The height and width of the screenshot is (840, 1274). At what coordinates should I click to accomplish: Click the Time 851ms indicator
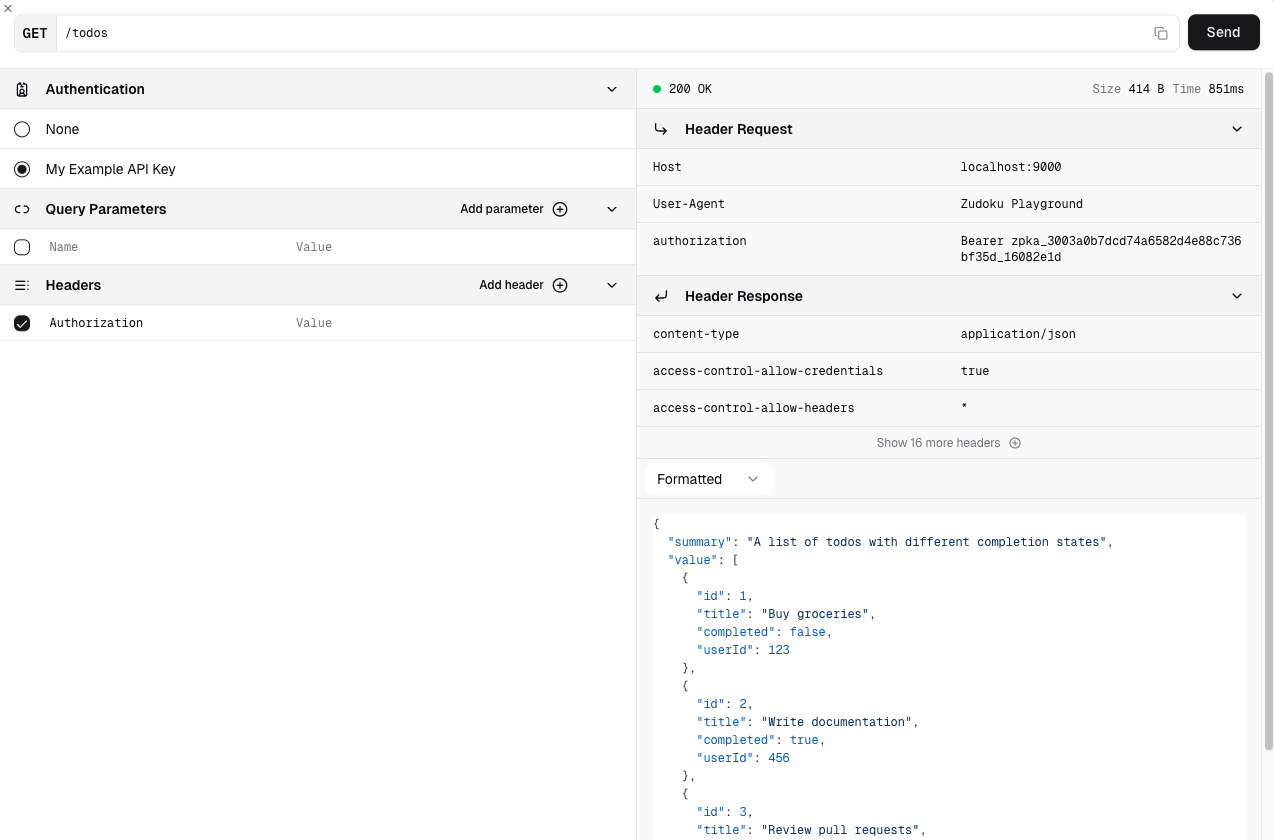click(x=1208, y=89)
